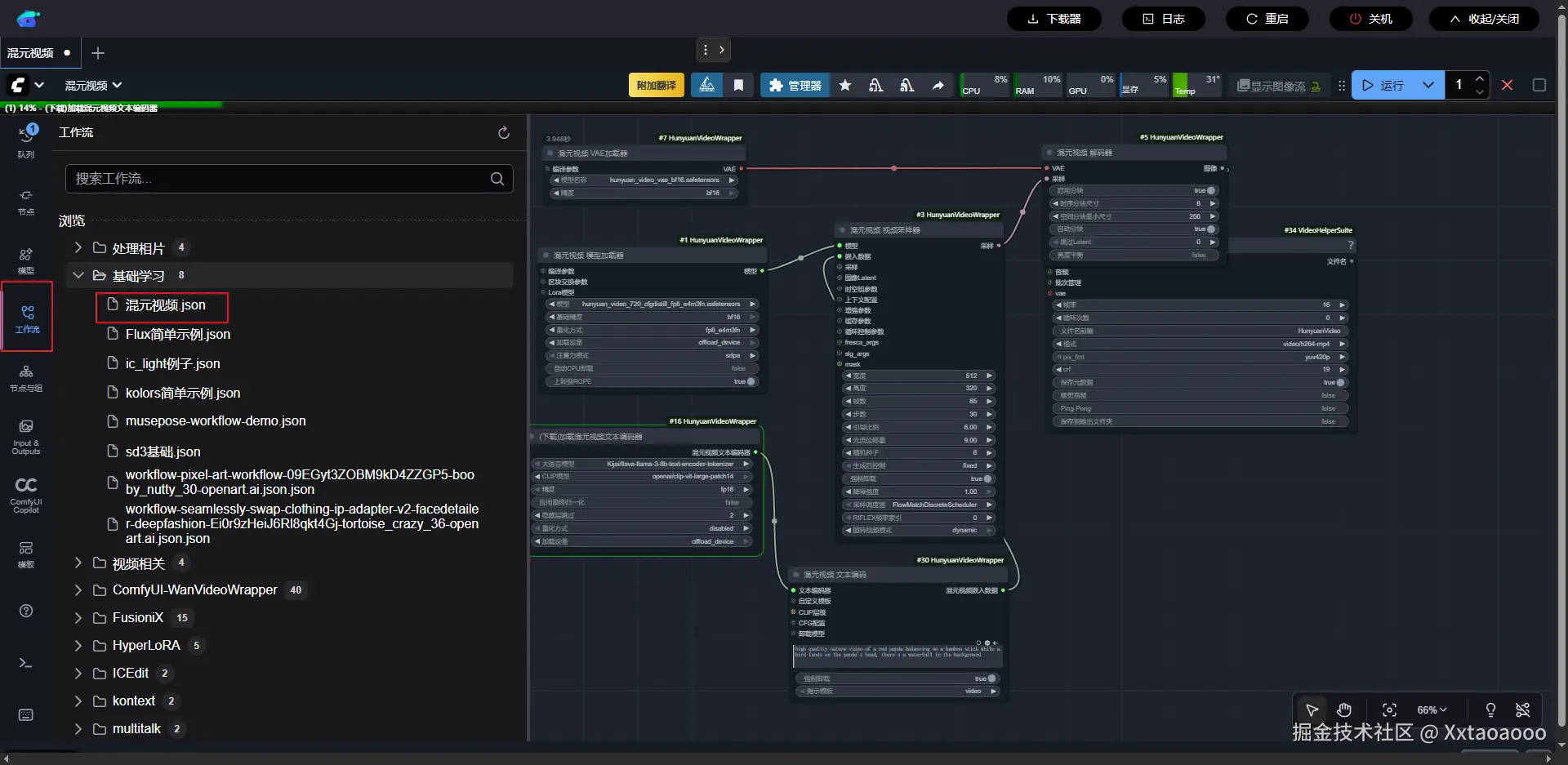The image size is (1568, 765).
Task: Open the keyboard shortcuts sidebar icon
Action: (26, 715)
